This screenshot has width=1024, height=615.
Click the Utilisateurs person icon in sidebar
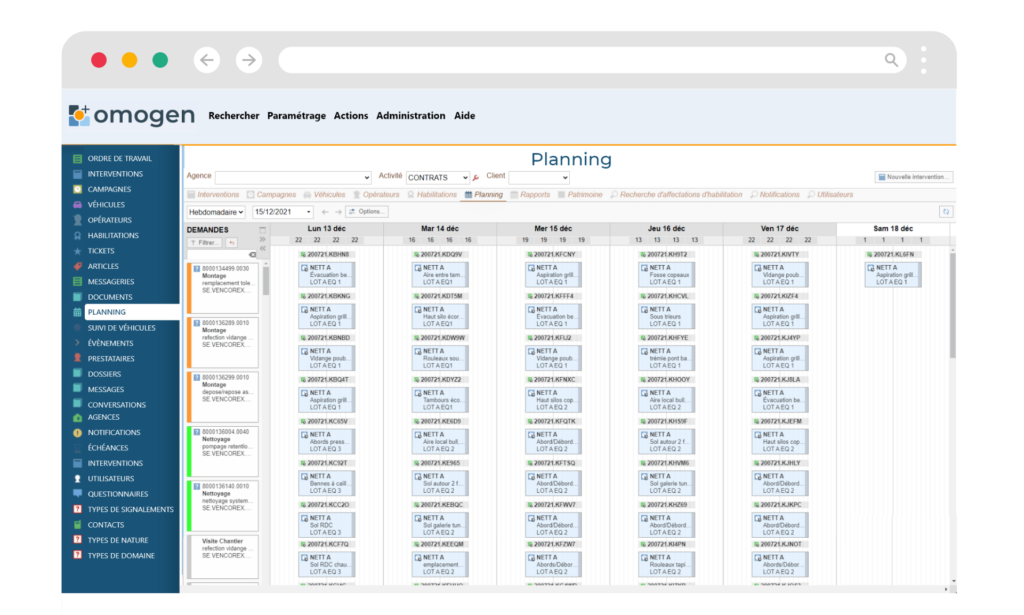tap(77, 479)
